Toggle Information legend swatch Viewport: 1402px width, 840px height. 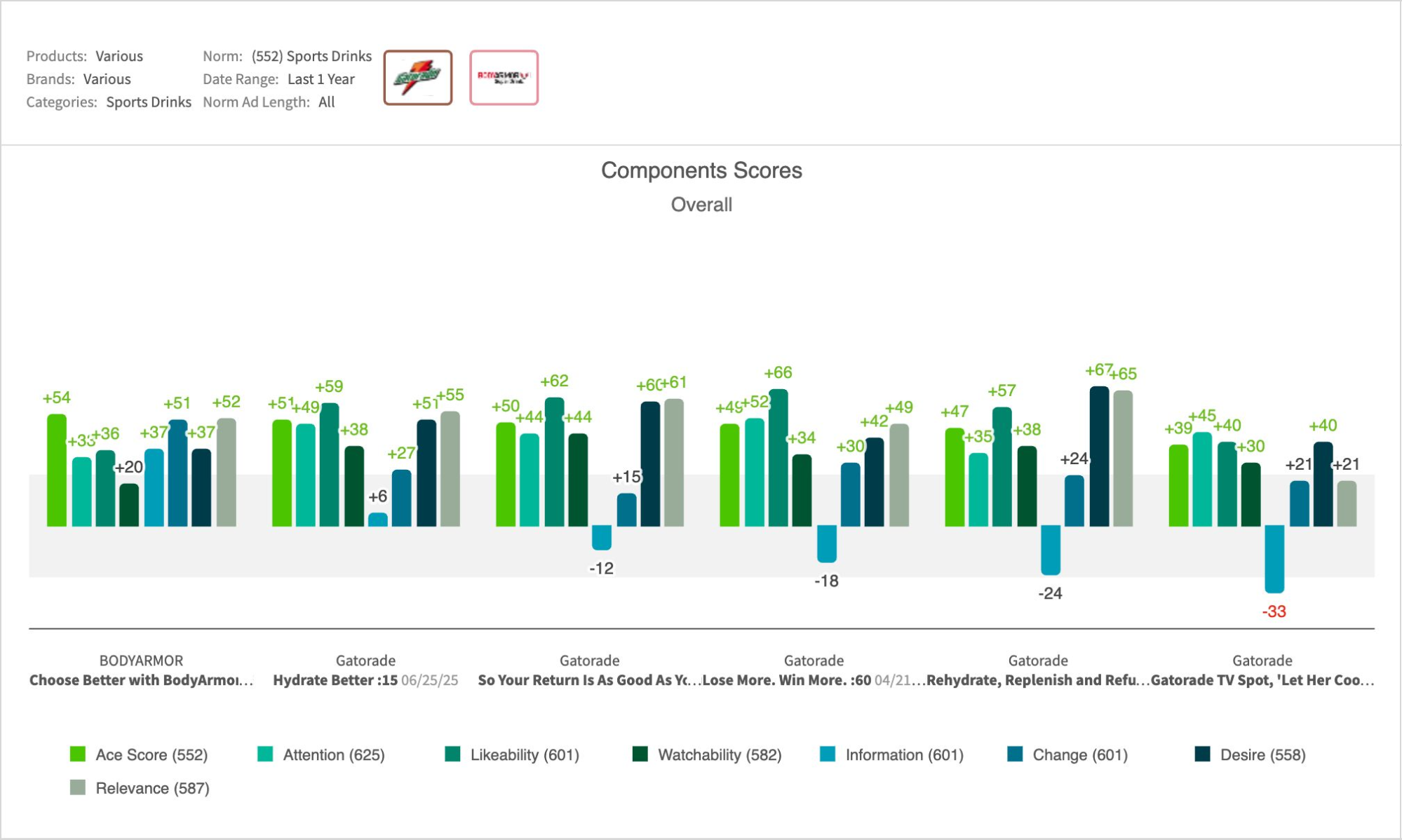point(828,754)
